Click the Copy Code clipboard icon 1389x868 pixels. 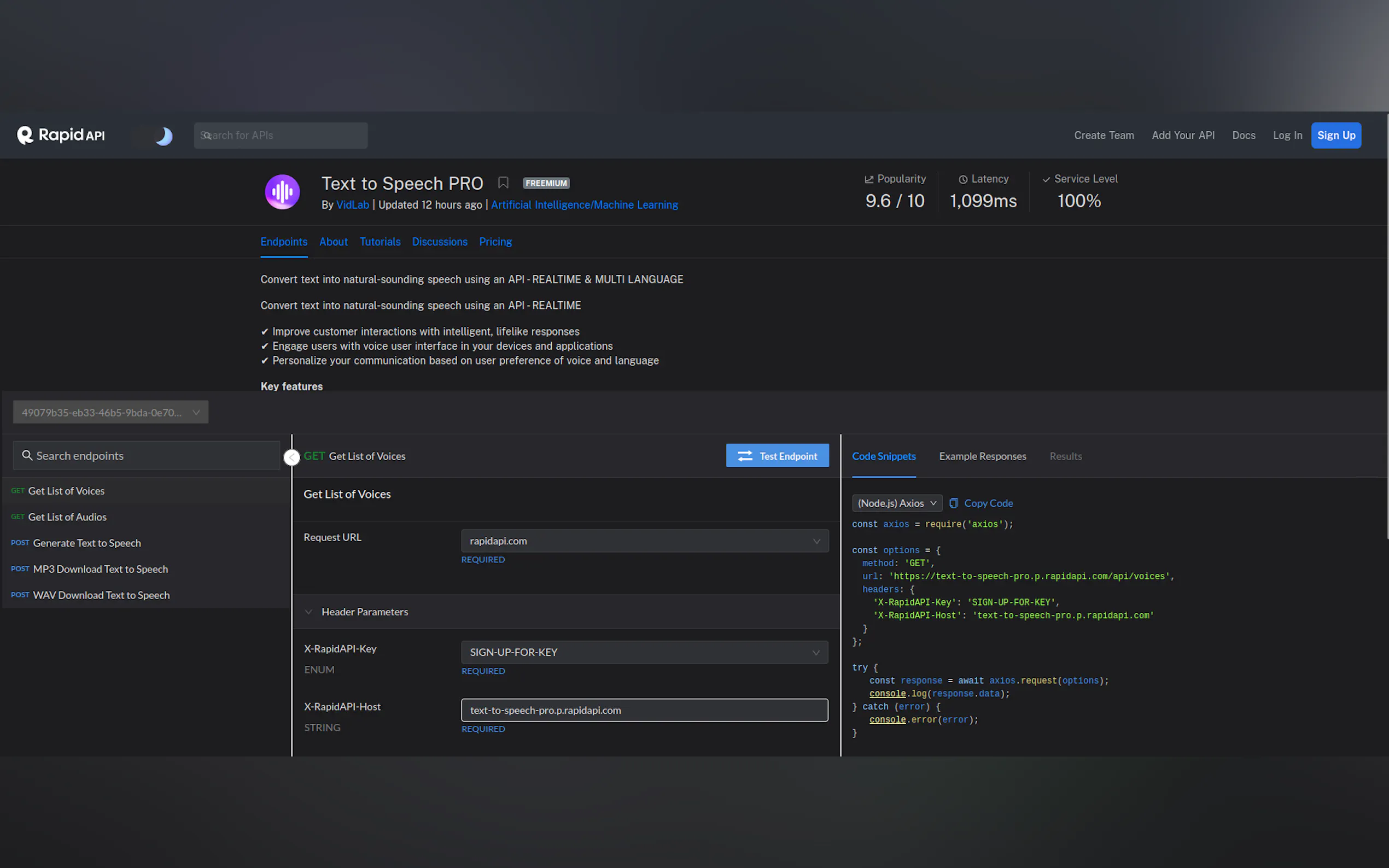pyautogui.click(x=954, y=503)
